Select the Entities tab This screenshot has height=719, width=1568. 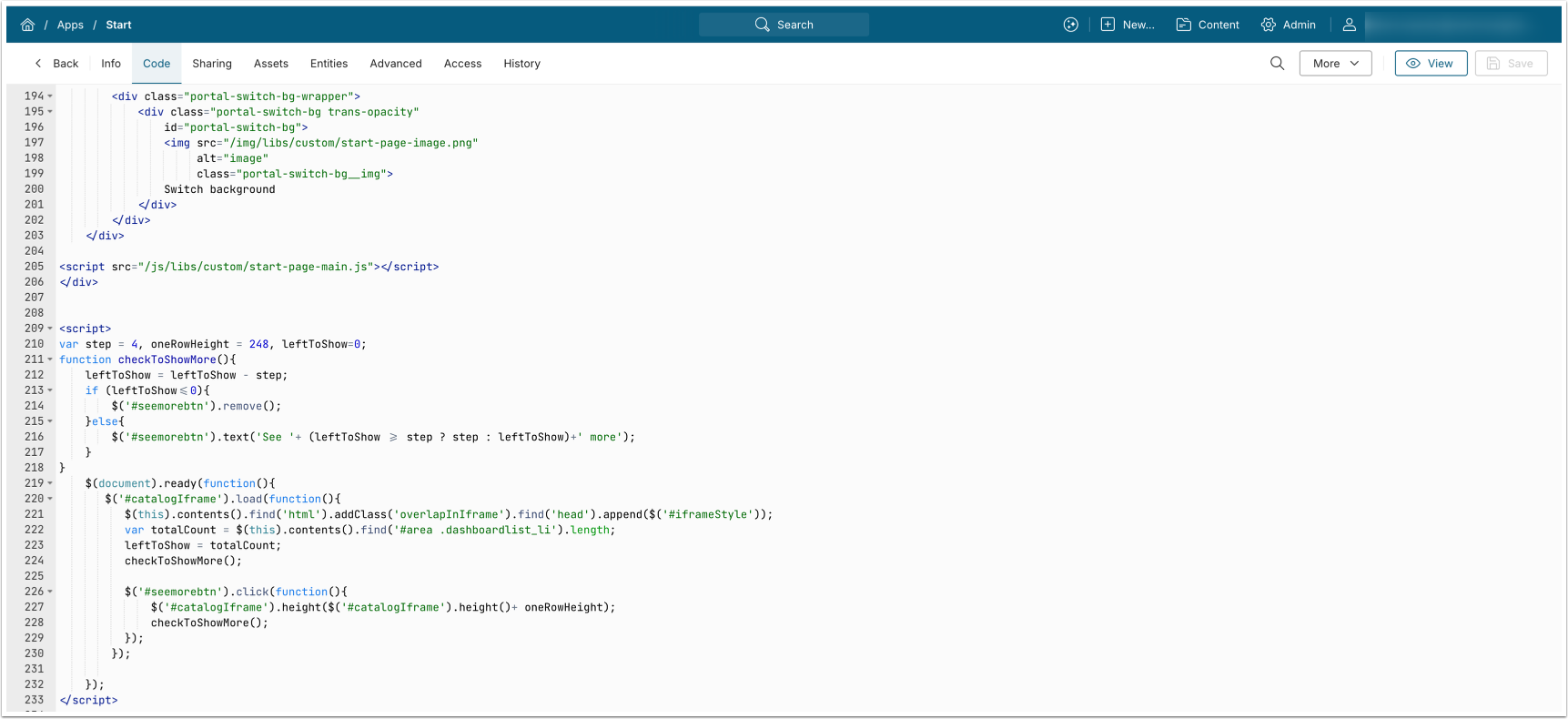(329, 63)
